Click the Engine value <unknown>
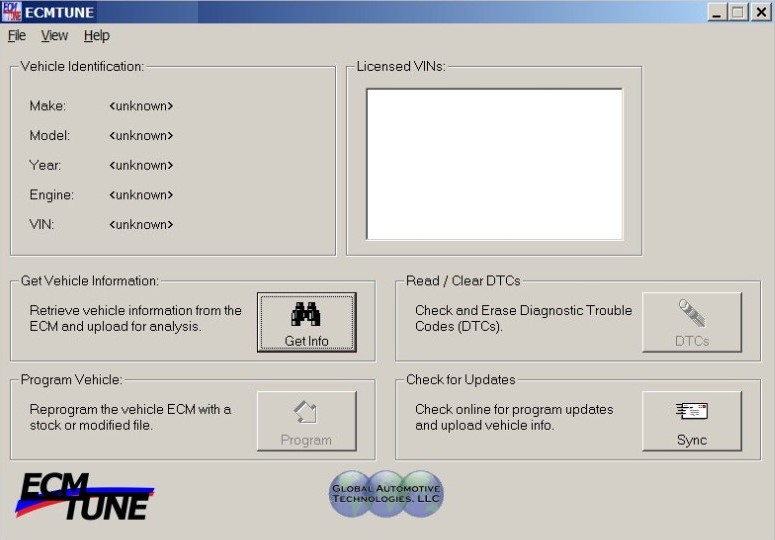Viewport: 775px width, 540px height. pyautogui.click(x=141, y=195)
